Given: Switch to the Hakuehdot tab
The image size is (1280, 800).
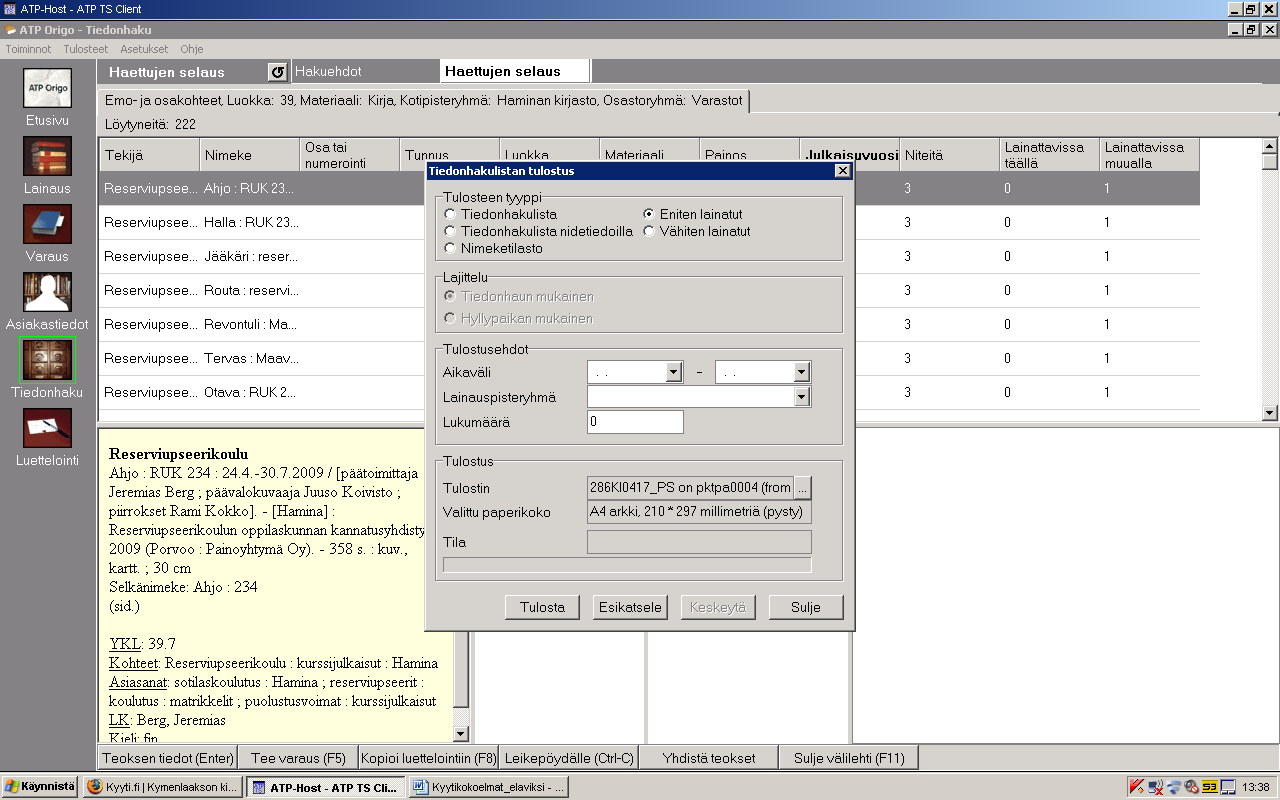Looking at the screenshot, I should click(x=365, y=72).
